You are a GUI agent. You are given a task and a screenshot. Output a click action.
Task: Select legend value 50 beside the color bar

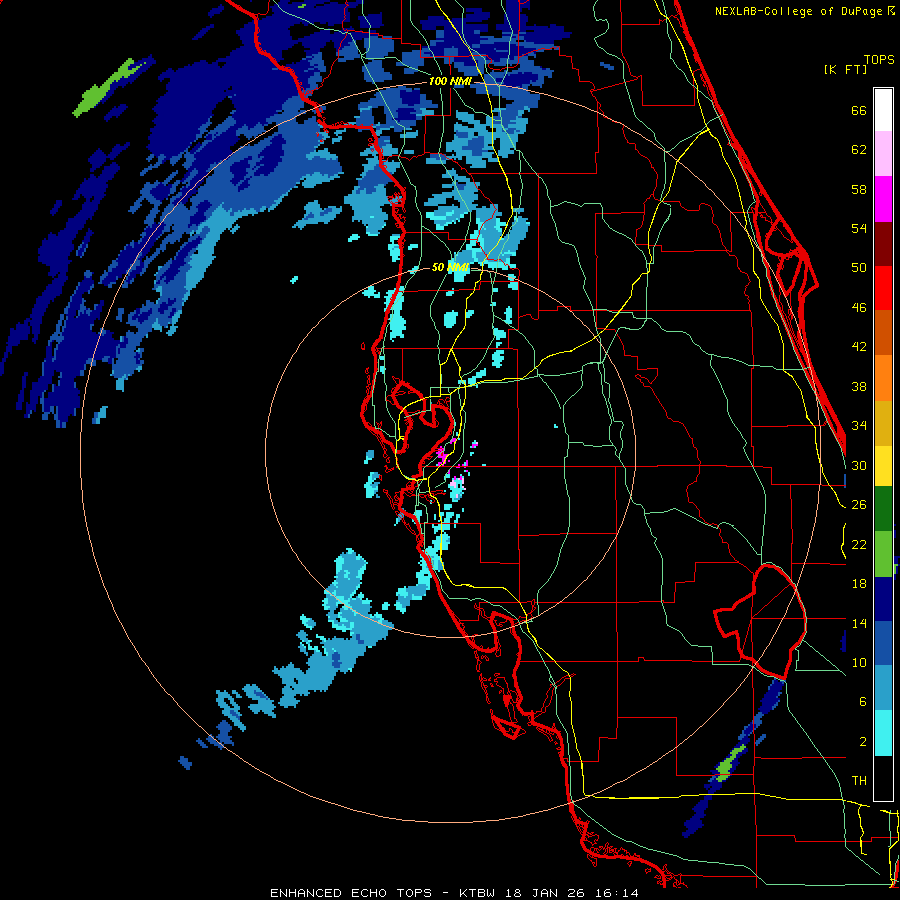pyautogui.click(x=859, y=268)
